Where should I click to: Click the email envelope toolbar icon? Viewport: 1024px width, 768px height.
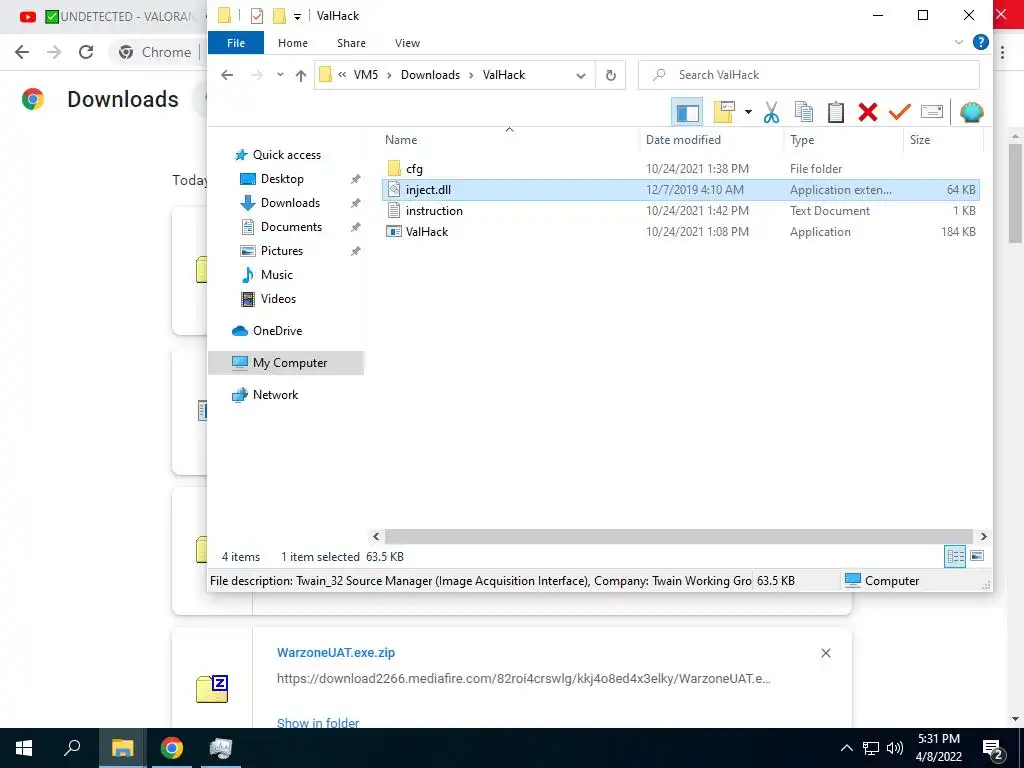pos(932,112)
